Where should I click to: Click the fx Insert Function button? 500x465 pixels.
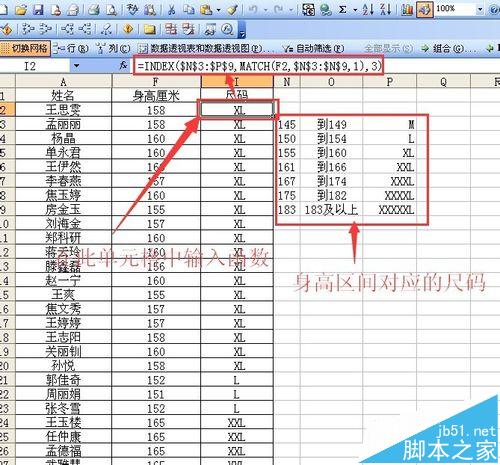click(124, 65)
